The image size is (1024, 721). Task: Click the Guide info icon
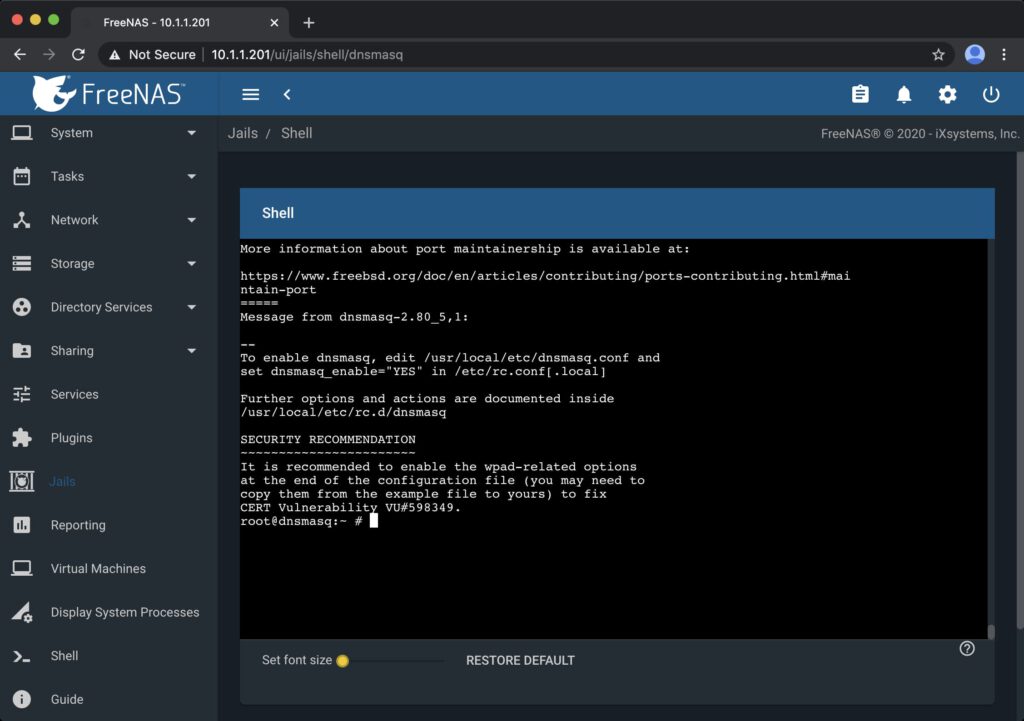22,699
